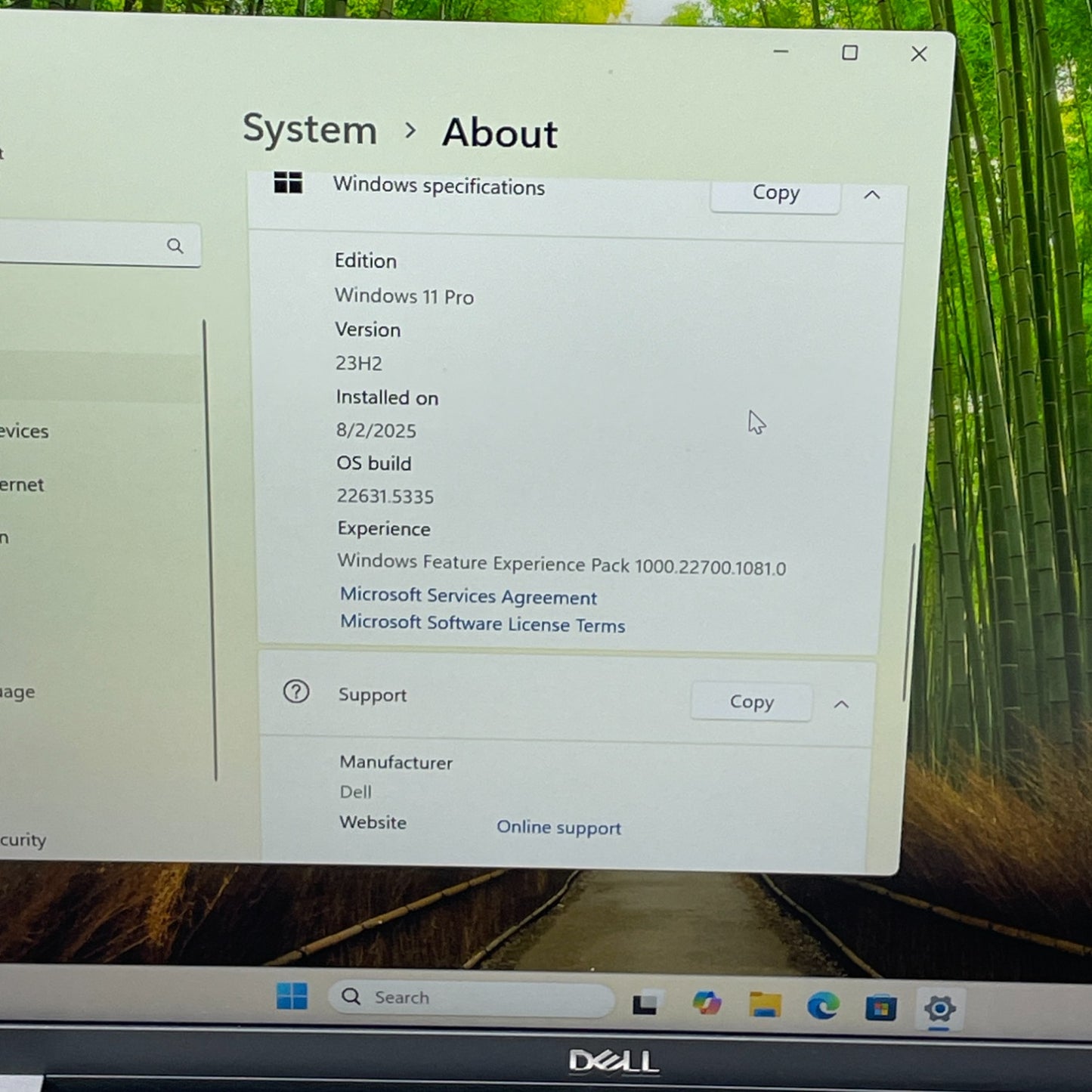This screenshot has width=1092, height=1092.
Task: Select the Windows Feature Experience Pack text
Action: pyautogui.click(x=561, y=565)
